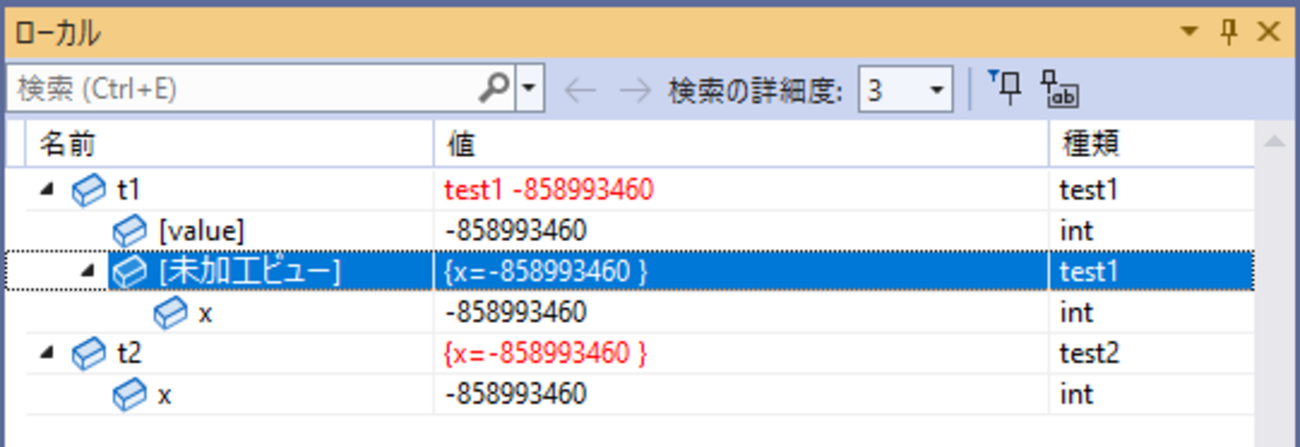Toggle the column settings icon with ab
Viewport: 1300px width, 447px height.
coord(1060,89)
